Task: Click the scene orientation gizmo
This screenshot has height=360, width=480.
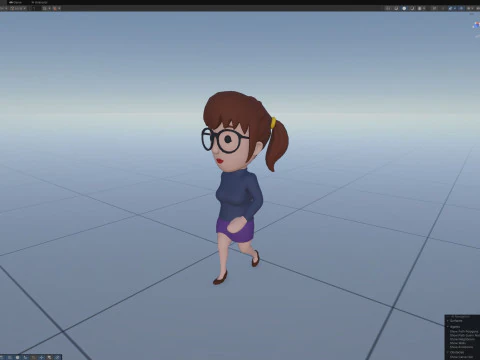Action: click(x=476, y=25)
